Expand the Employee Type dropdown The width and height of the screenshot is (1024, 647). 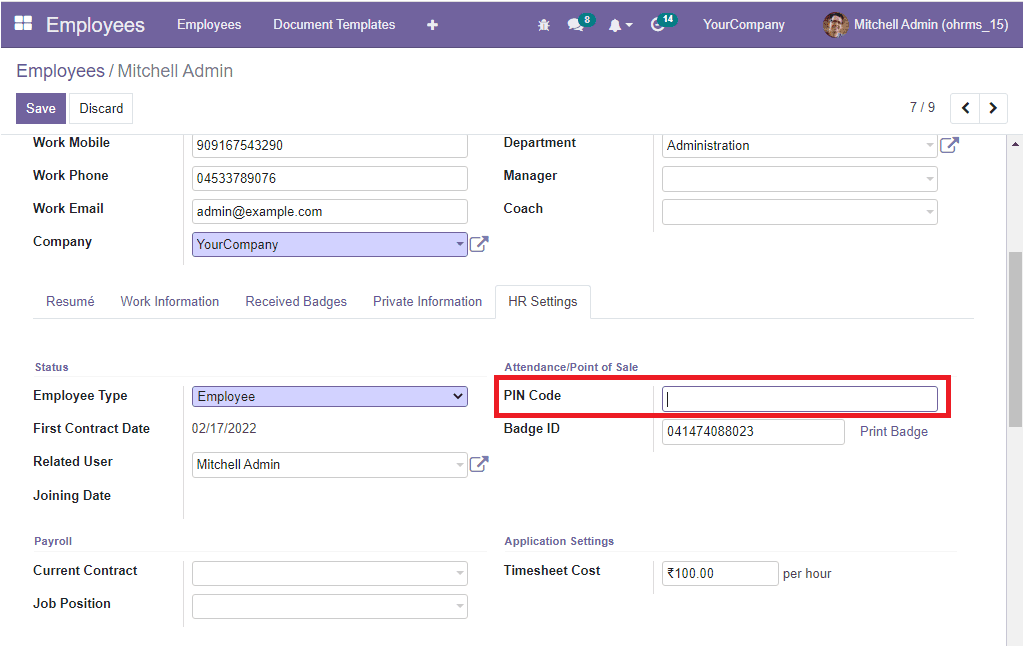pyautogui.click(x=329, y=397)
